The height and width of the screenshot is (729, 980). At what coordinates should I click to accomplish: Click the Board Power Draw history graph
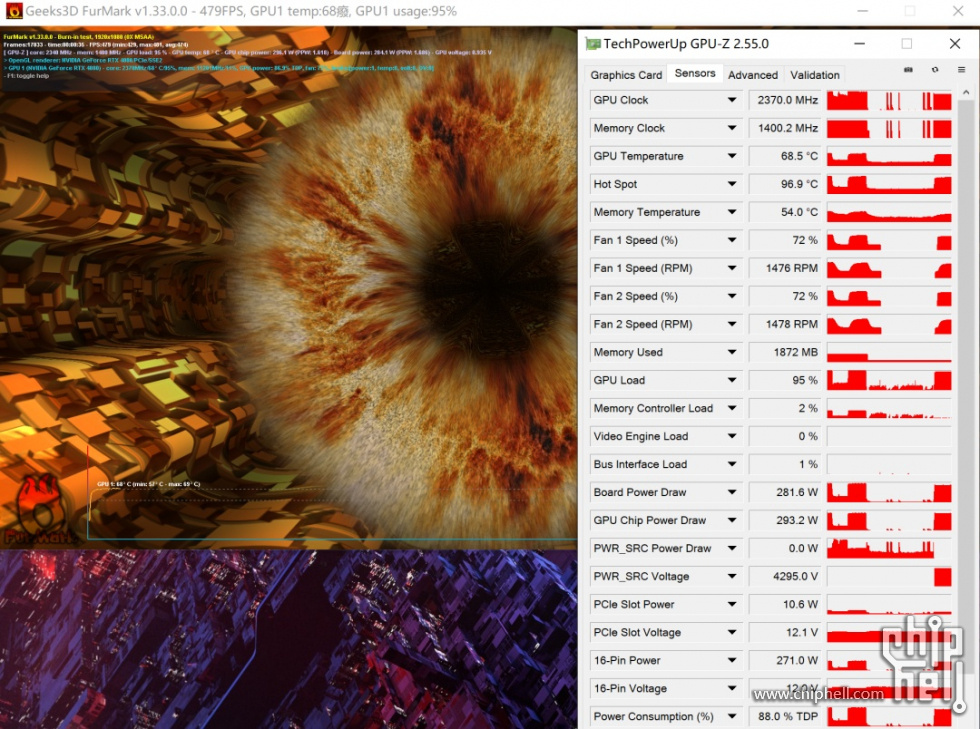(889, 492)
